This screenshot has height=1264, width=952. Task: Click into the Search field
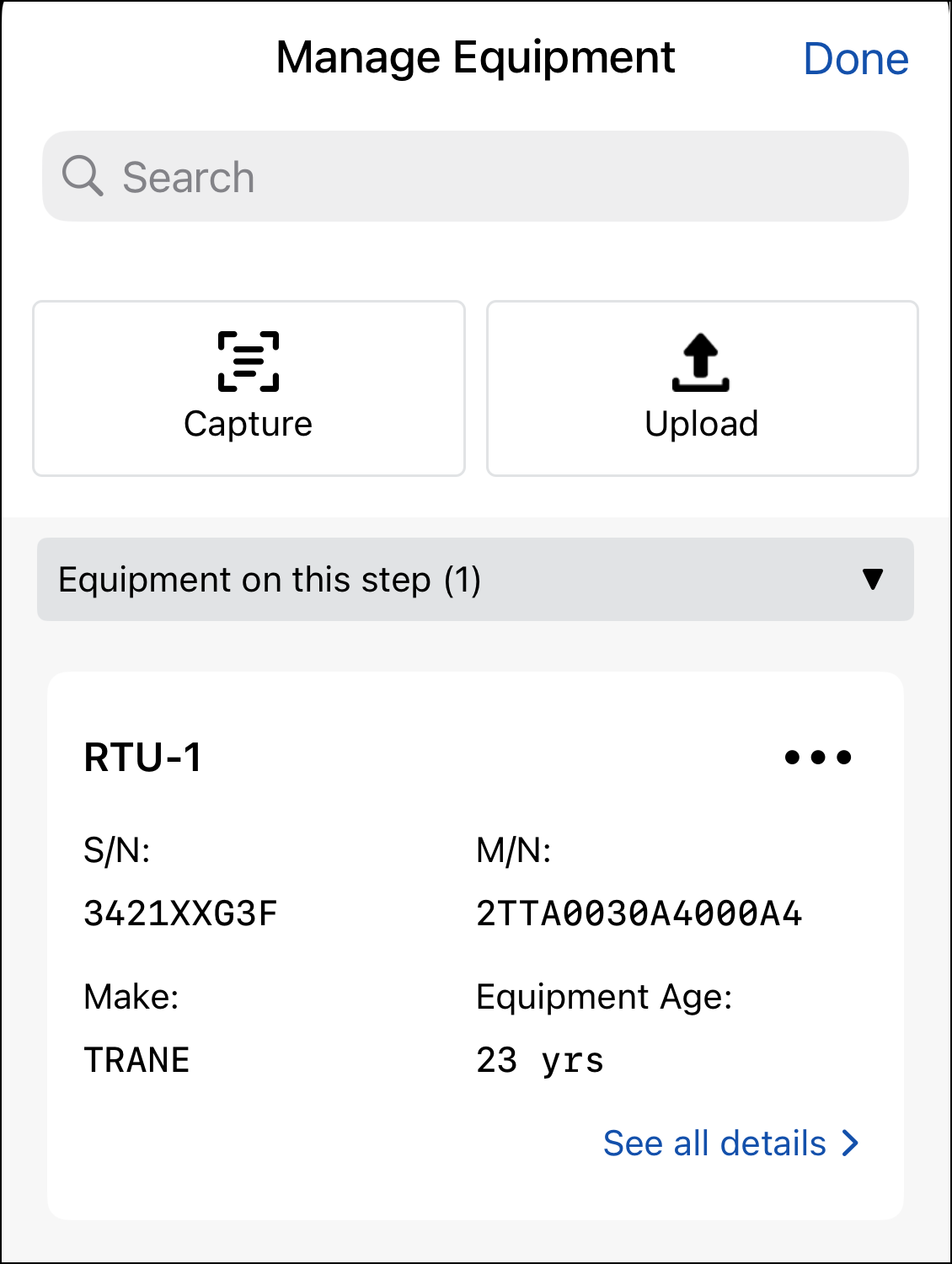tap(475, 176)
